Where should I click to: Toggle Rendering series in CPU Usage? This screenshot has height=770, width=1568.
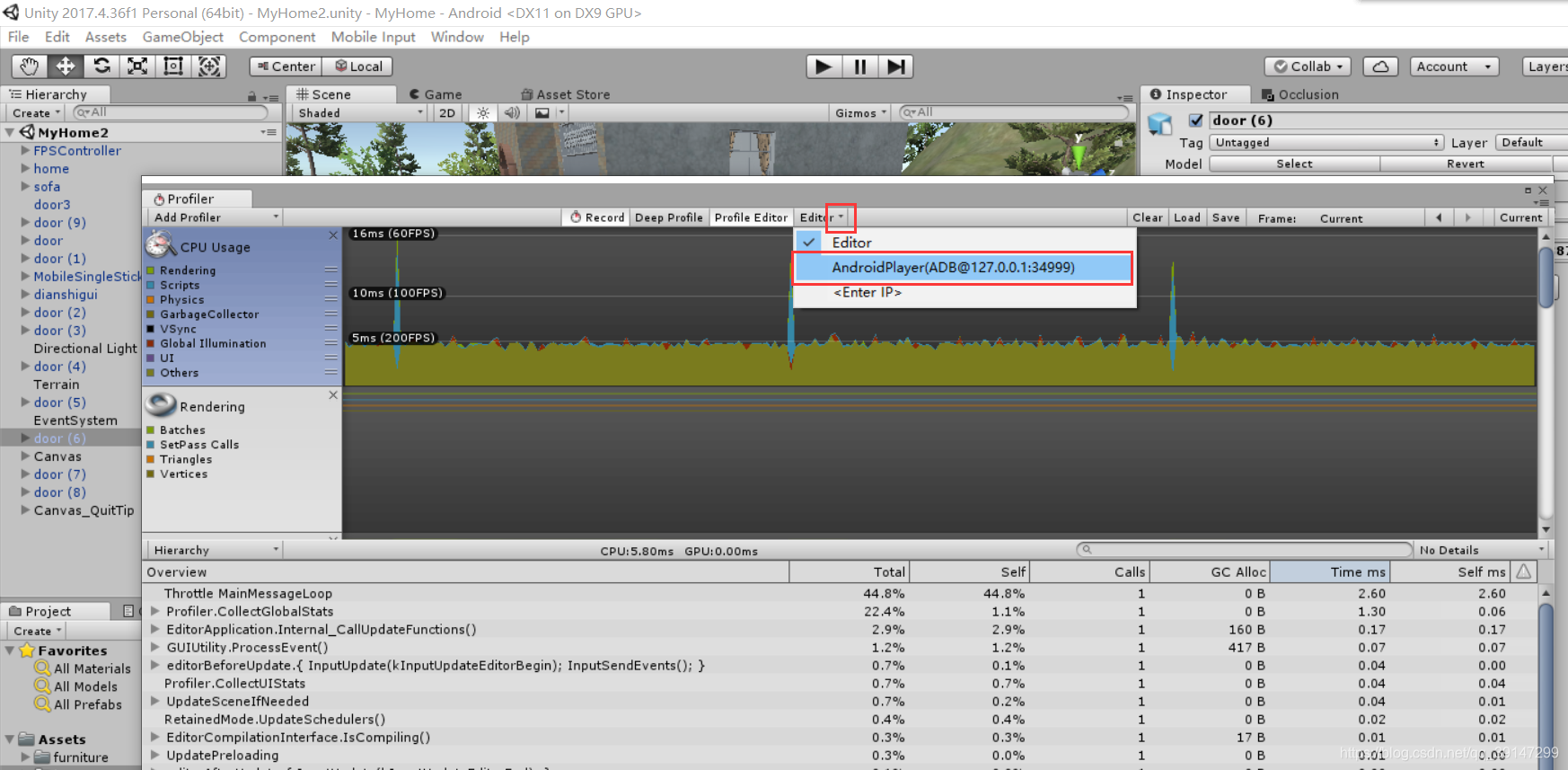coord(151,270)
